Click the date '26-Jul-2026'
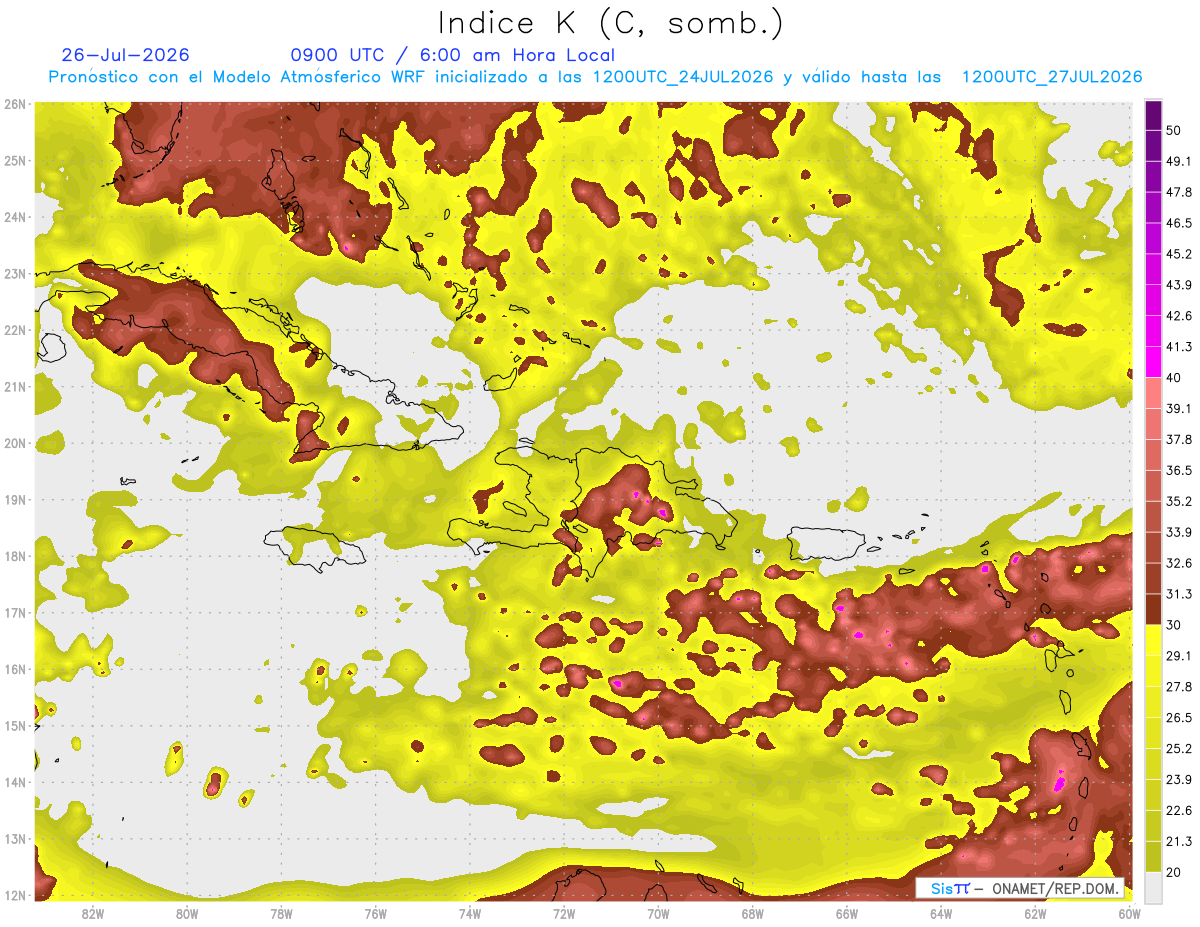Image resolution: width=1200 pixels, height=927 pixels. coord(125,55)
